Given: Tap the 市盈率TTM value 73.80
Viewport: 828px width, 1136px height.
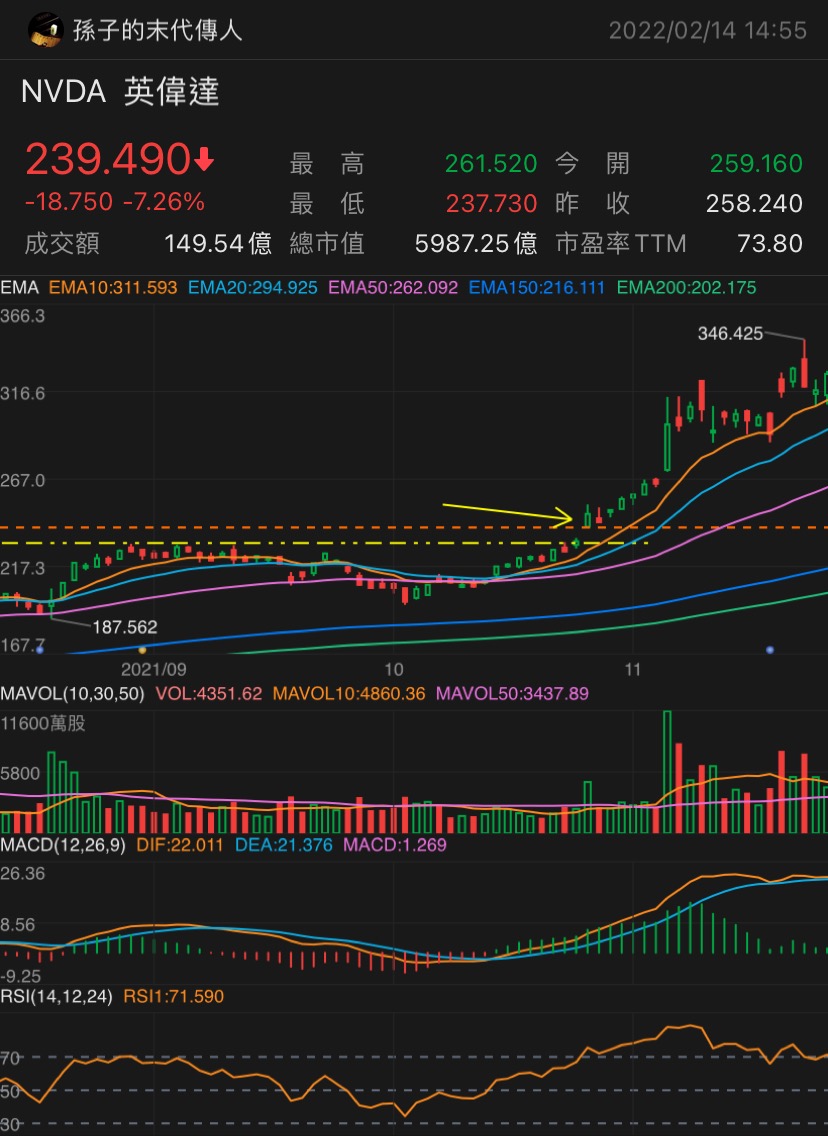Looking at the screenshot, I should 769,243.
